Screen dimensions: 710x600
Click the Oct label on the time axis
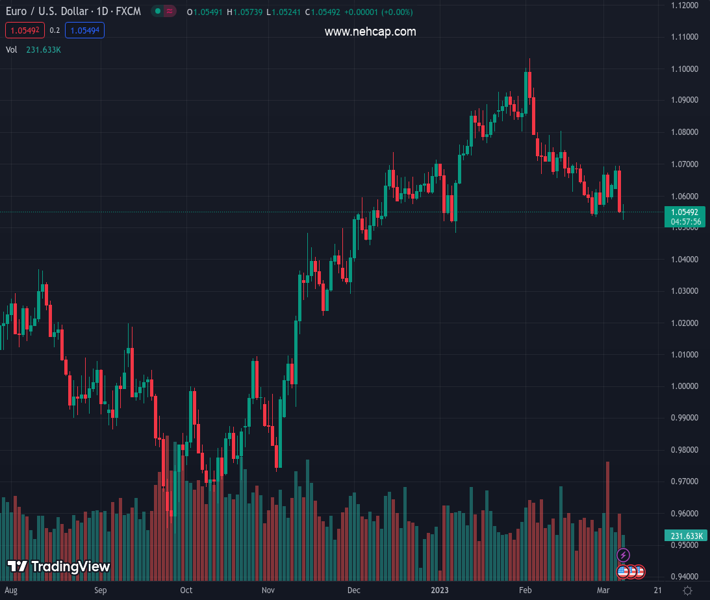coord(186,591)
